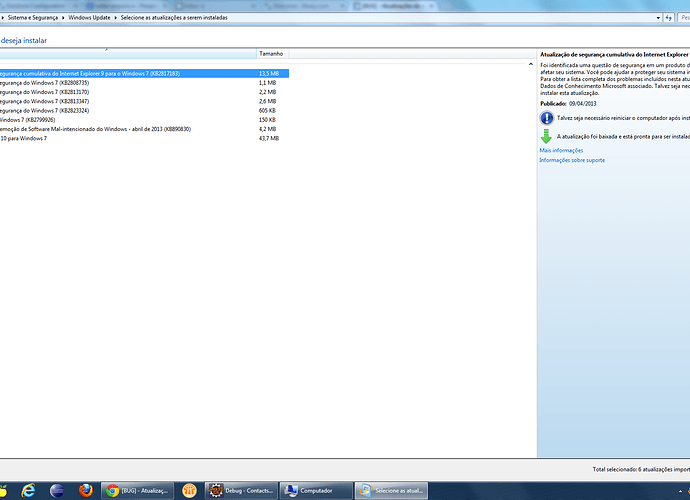Click the '150 KB' size cell
Image resolution: width=690 pixels, height=500 pixels.
[267, 120]
